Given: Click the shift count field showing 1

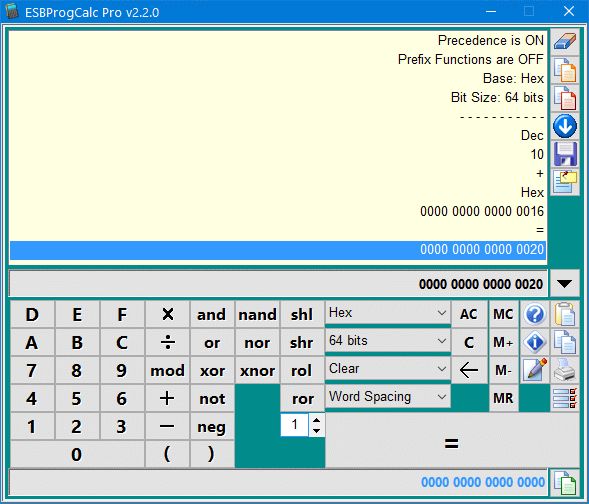Looking at the screenshot, I should pyautogui.click(x=295, y=425).
